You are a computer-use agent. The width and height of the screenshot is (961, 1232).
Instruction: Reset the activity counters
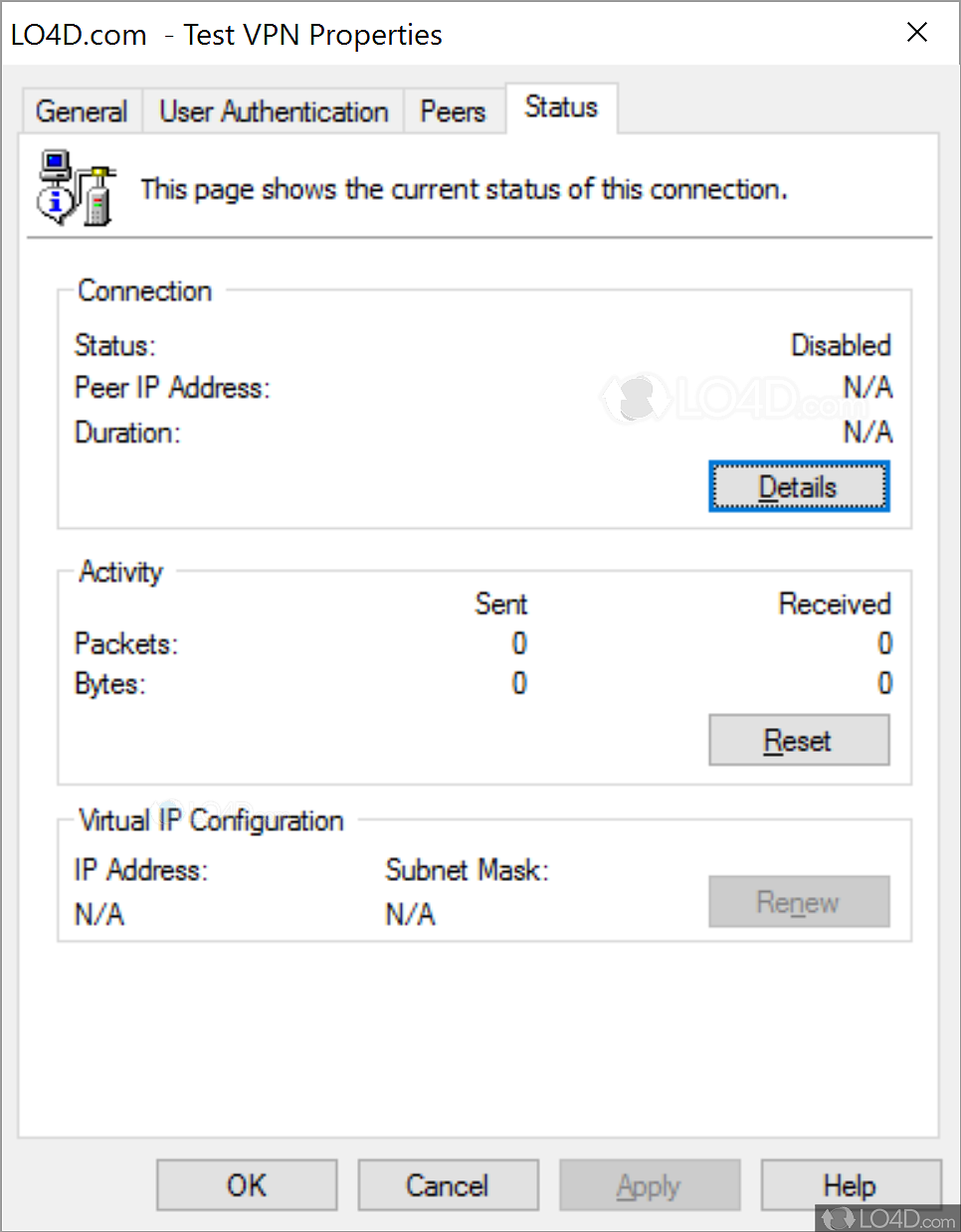pos(799,741)
